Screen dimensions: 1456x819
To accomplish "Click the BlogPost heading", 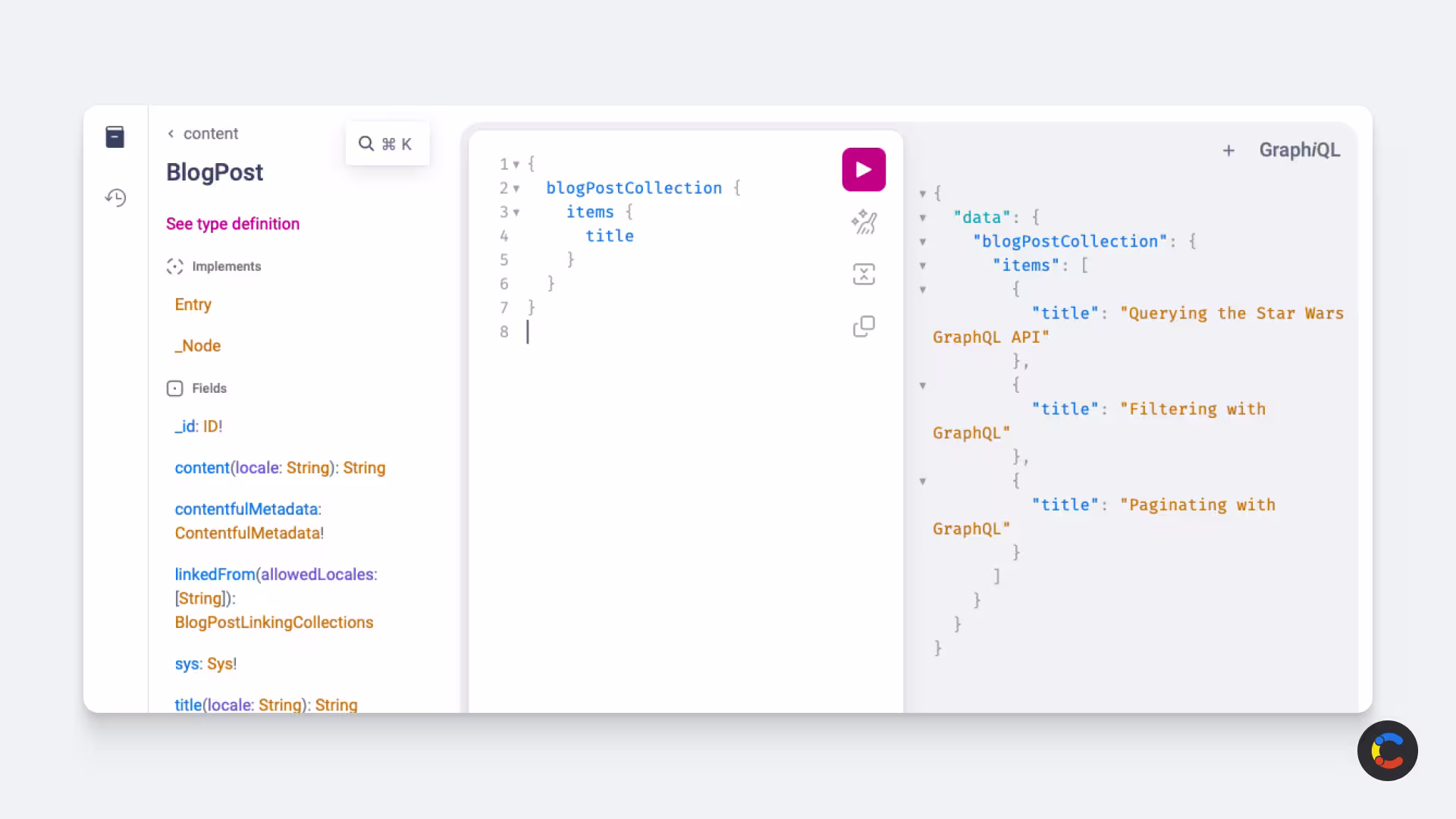I will coord(215,172).
